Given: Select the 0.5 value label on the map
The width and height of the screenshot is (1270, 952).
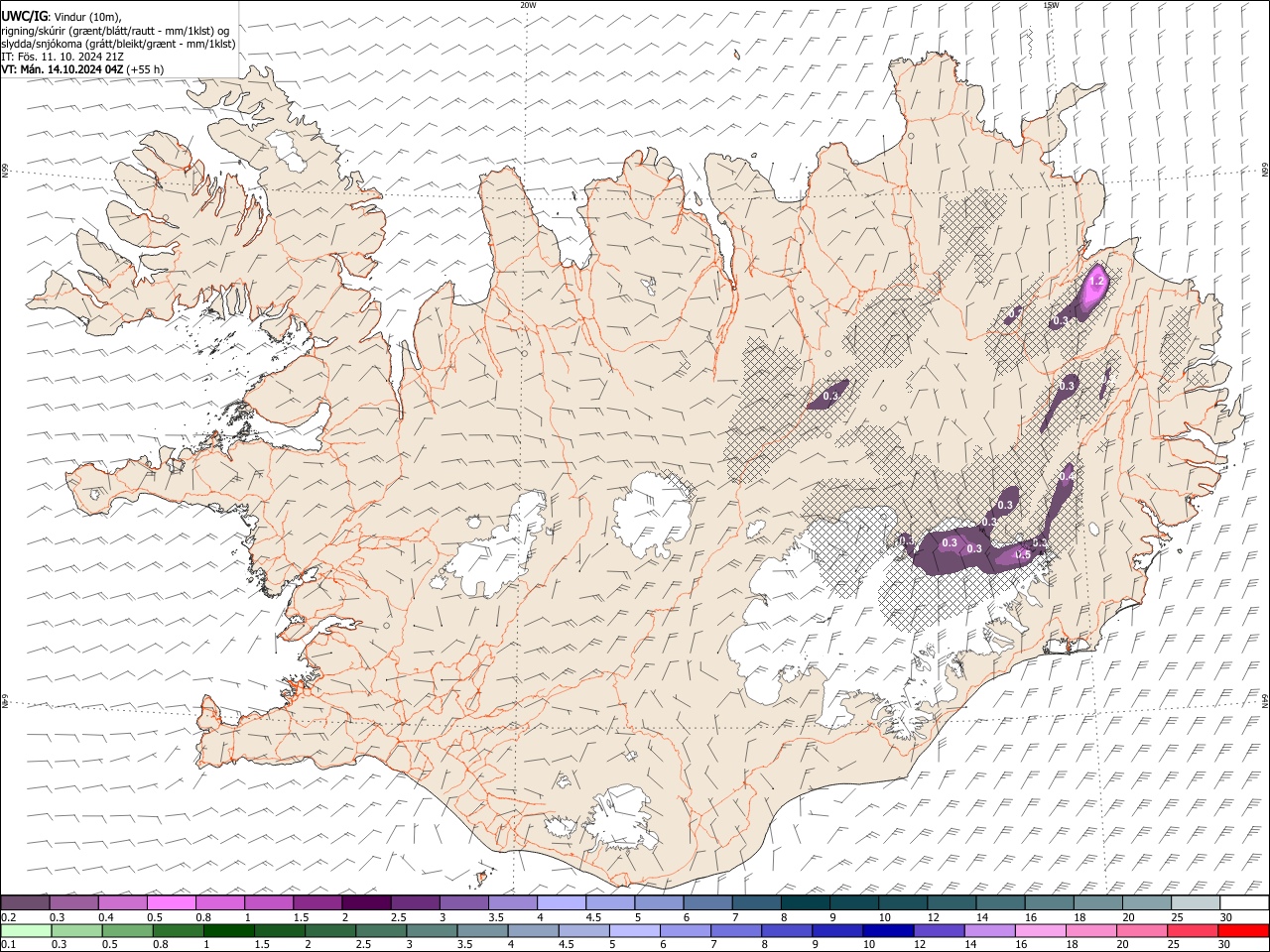Looking at the screenshot, I should point(1022,554).
